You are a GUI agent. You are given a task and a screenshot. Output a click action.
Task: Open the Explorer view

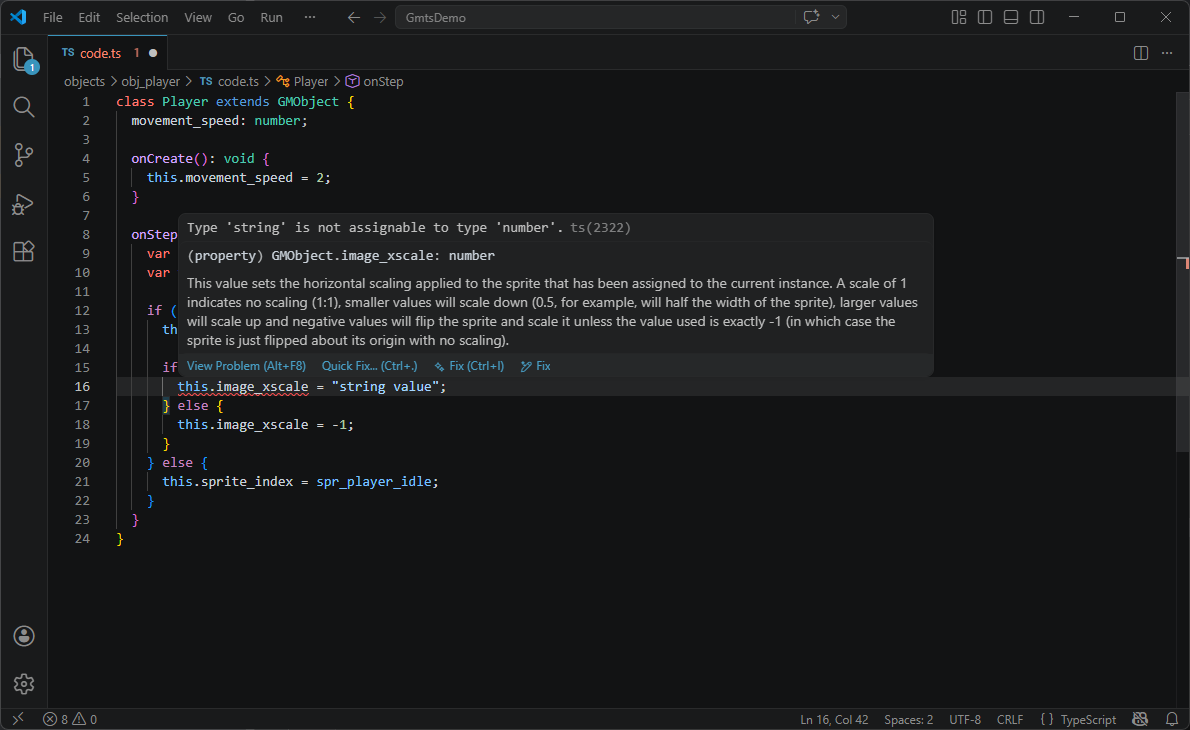pos(24,59)
